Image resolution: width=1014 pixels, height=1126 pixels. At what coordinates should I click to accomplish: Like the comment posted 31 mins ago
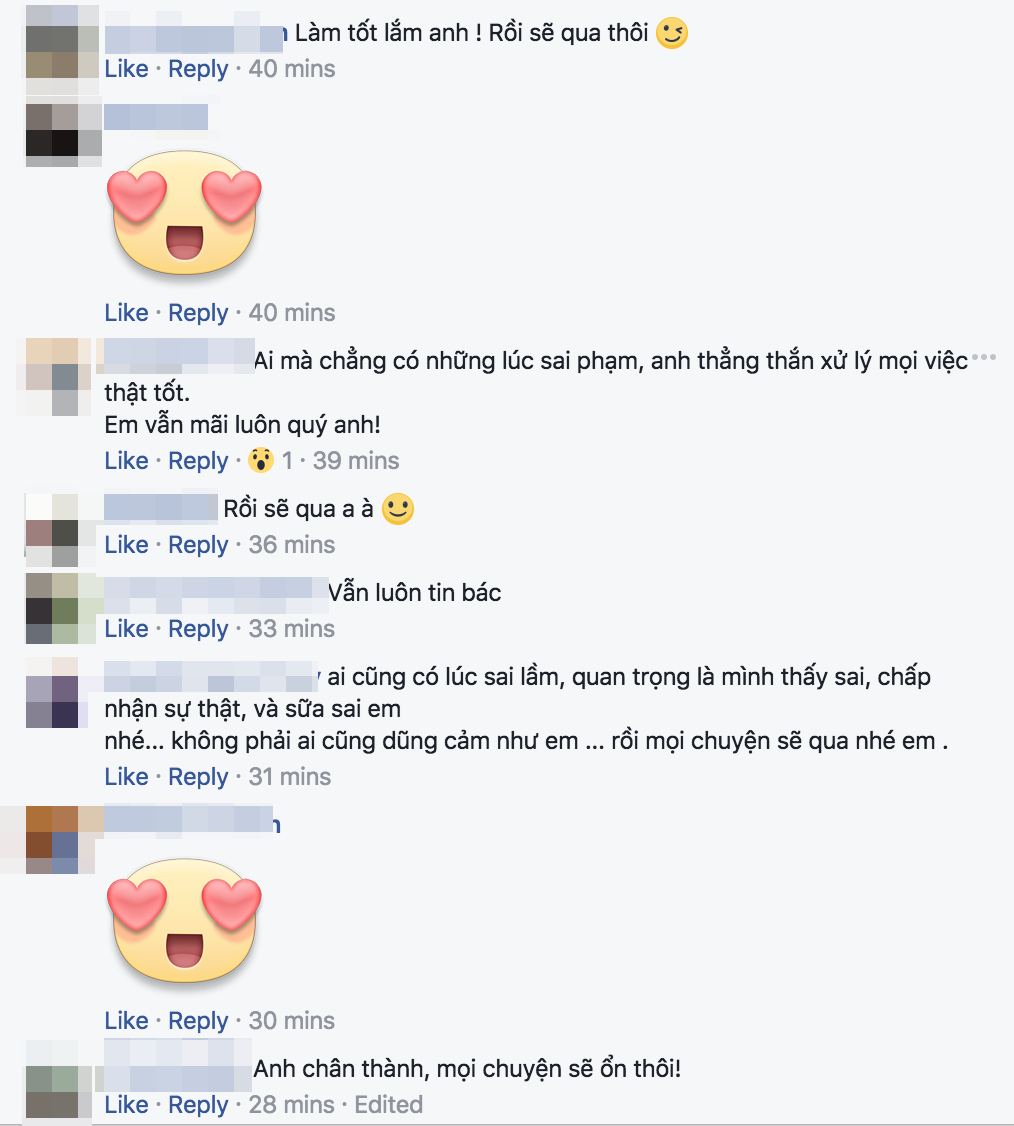[126, 777]
